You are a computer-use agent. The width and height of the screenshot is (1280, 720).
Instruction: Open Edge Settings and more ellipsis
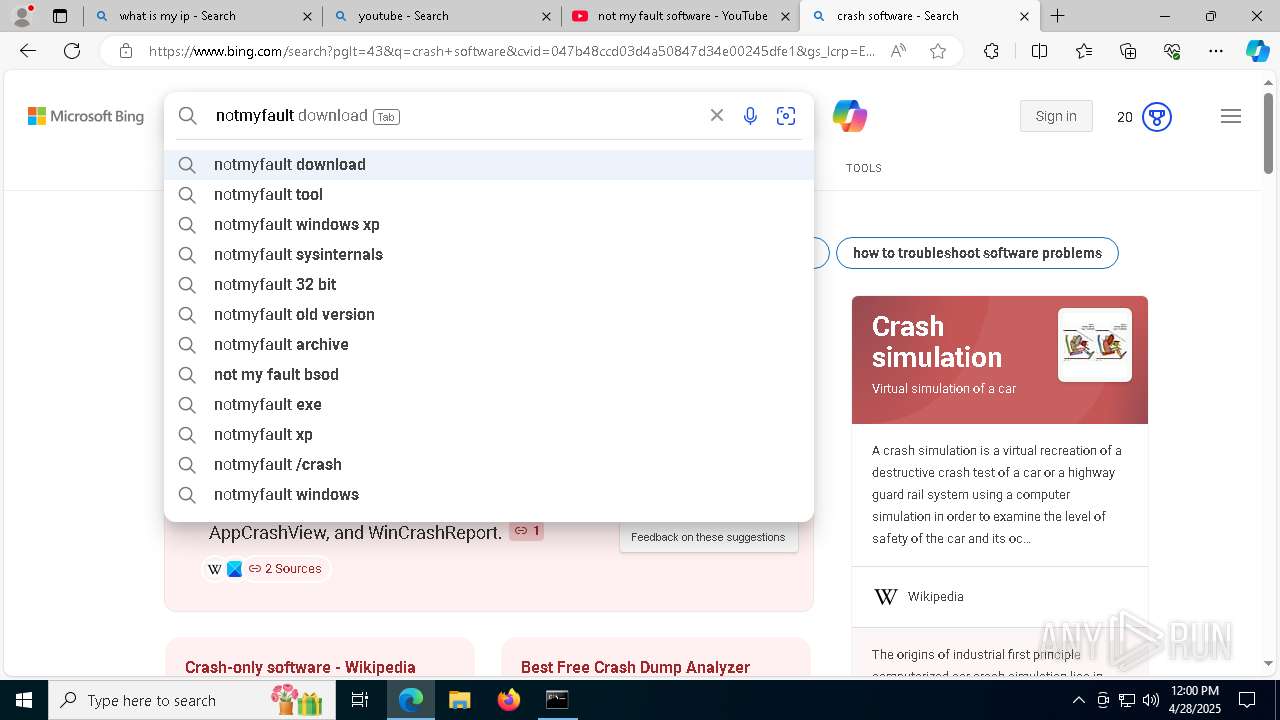click(x=1216, y=51)
